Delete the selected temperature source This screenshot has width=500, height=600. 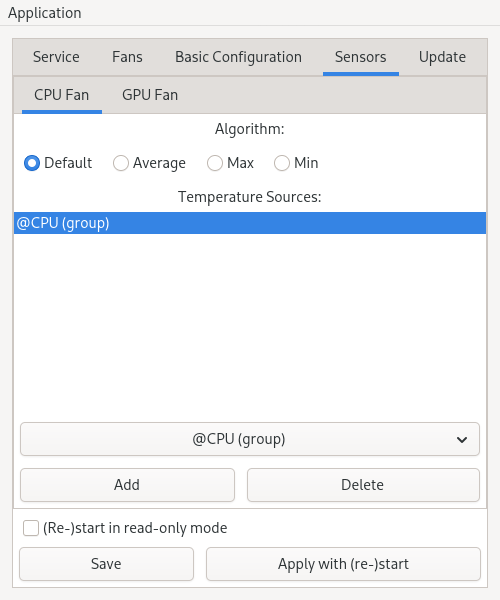tap(363, 485)
